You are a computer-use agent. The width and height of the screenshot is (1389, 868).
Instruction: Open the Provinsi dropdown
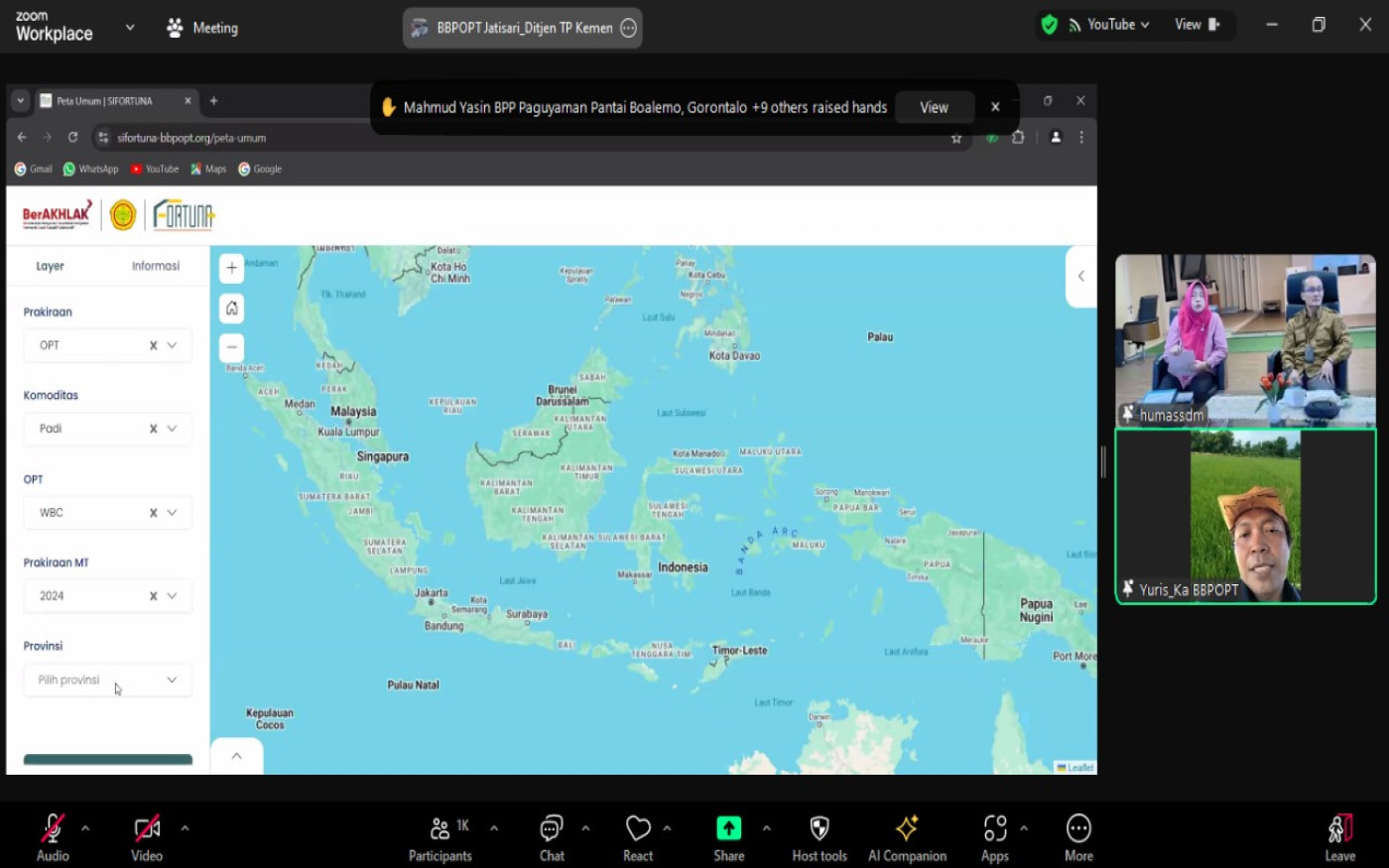(x=108, y=680)
